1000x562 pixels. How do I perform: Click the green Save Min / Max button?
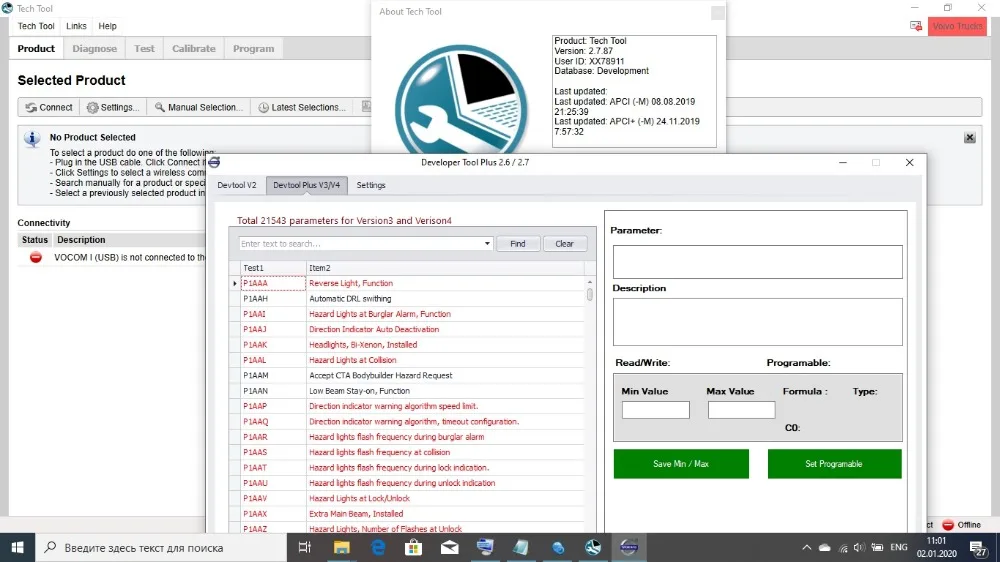tap(681, 464)
